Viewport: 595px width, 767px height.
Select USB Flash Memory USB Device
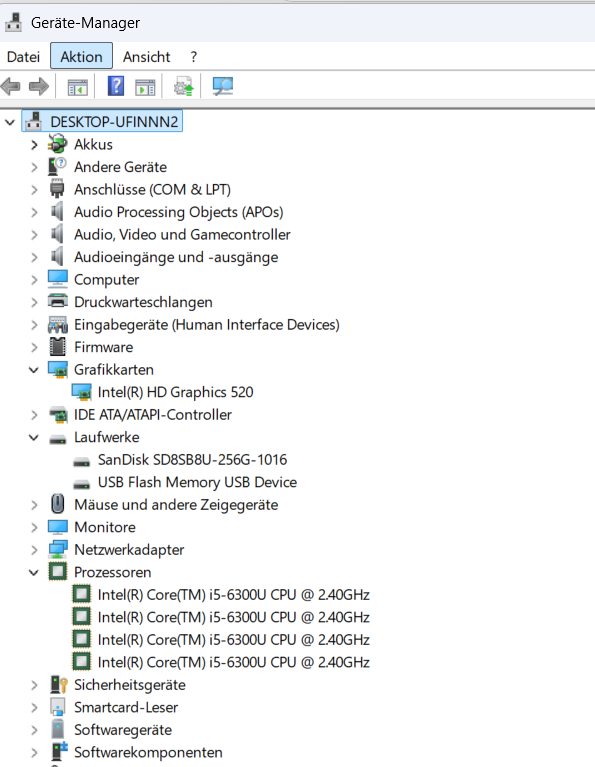point(197,482)
